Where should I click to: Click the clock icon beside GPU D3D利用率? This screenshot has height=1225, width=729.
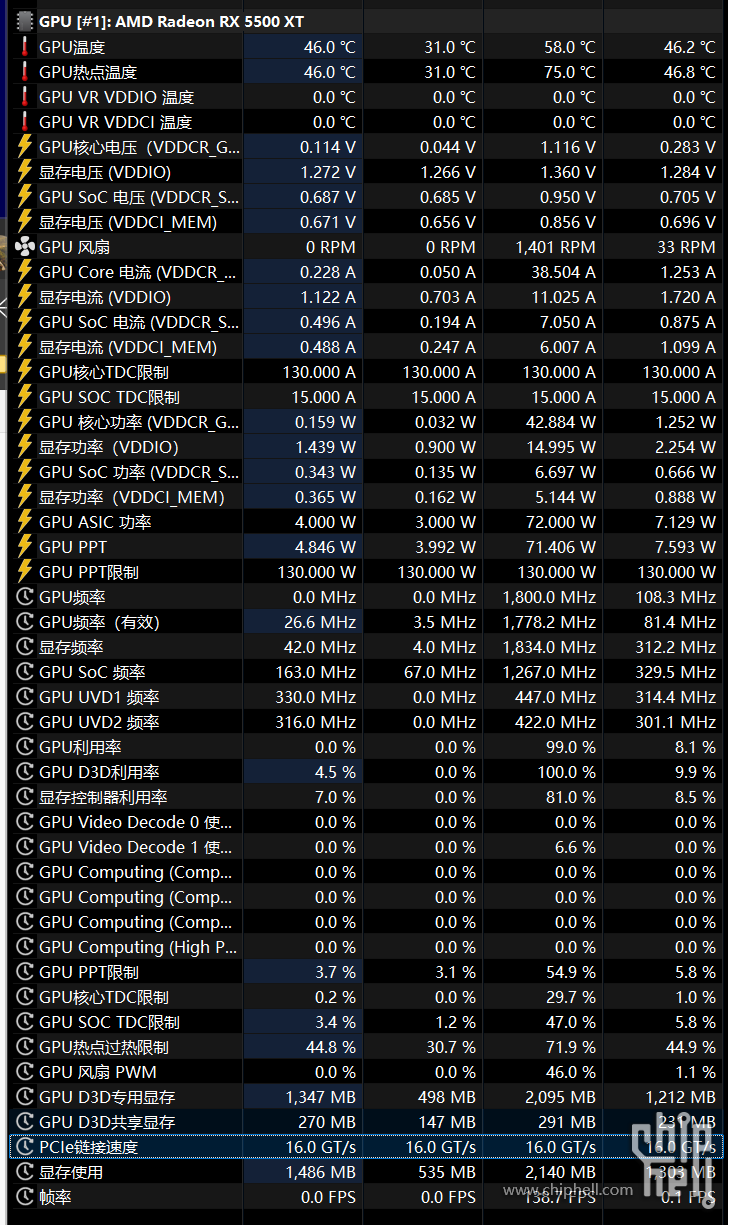point(25,771)
